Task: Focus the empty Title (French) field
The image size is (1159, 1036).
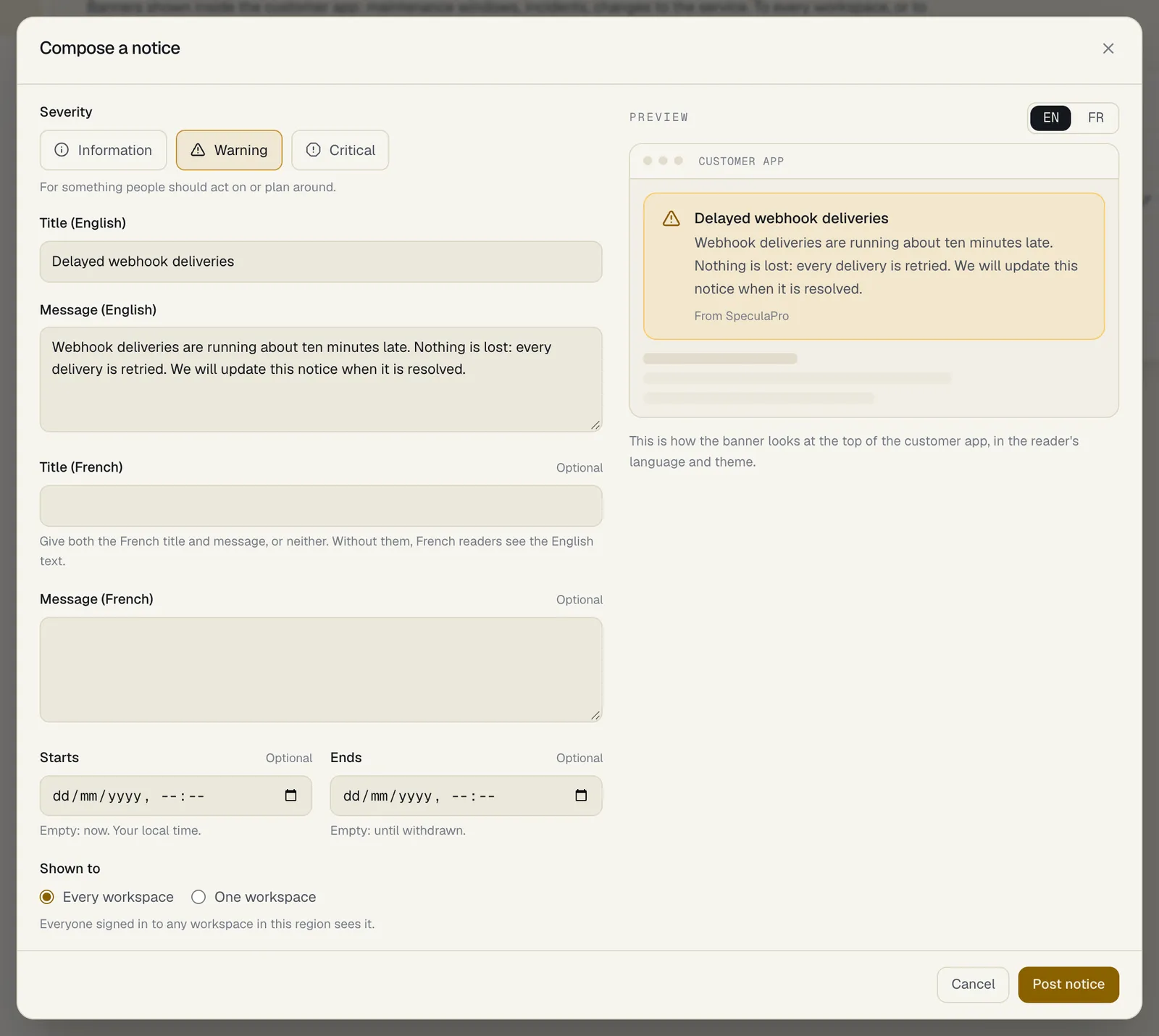Action: click(321, 506)
